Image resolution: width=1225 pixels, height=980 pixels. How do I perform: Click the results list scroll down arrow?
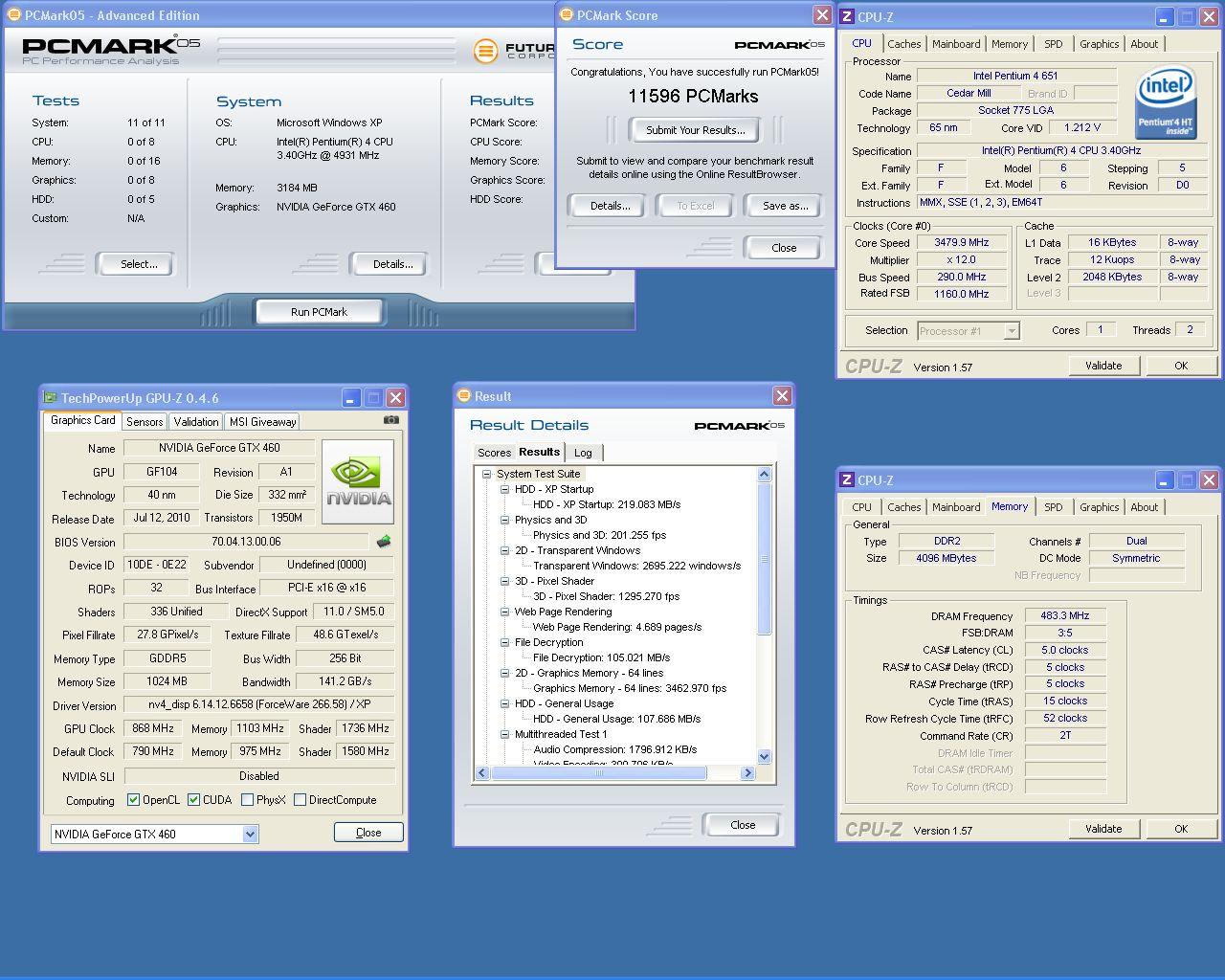(x=764, y=757)
